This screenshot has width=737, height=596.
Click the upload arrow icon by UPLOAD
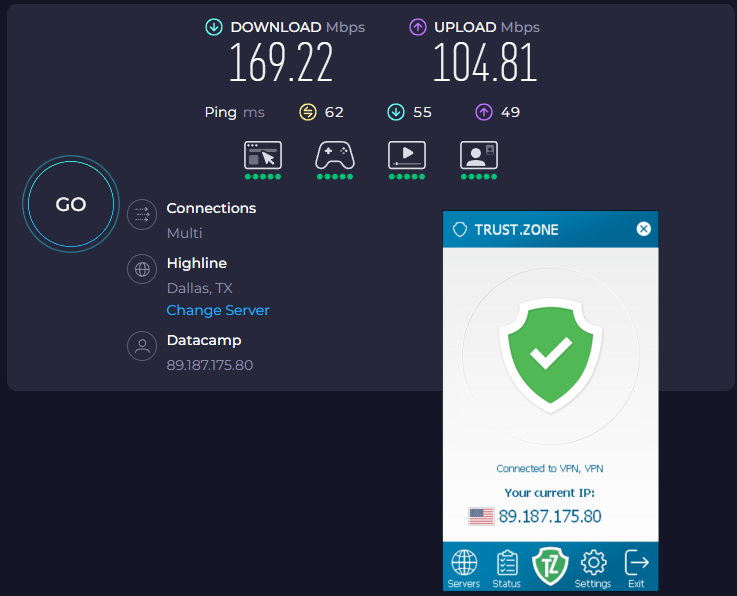418,27
